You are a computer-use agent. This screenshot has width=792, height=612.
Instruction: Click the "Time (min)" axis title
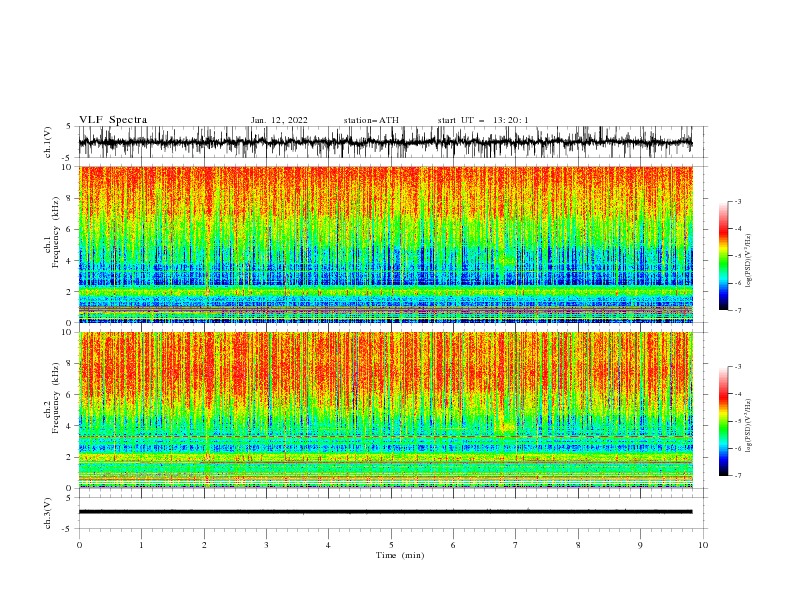400,555
